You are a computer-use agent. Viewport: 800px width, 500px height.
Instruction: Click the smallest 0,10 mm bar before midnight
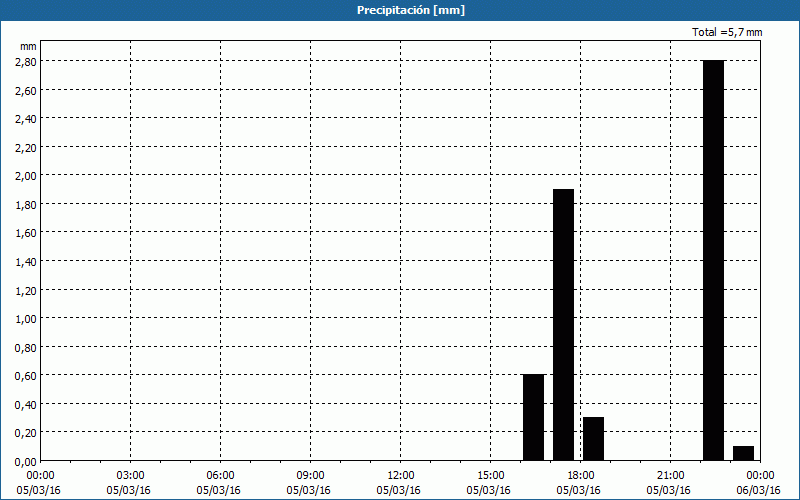(x=743, y=453)
